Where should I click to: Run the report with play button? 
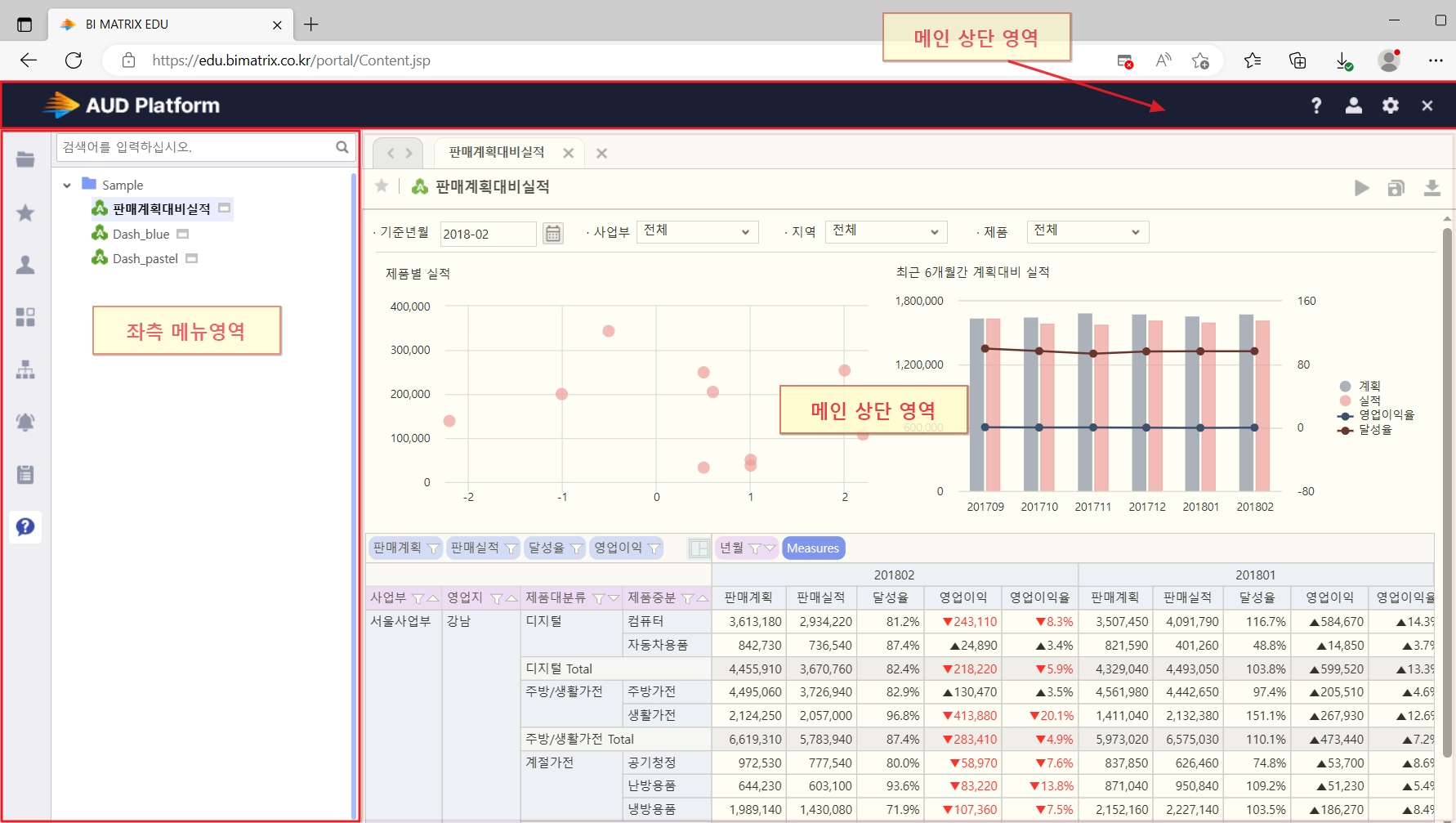pos(1361,188)
